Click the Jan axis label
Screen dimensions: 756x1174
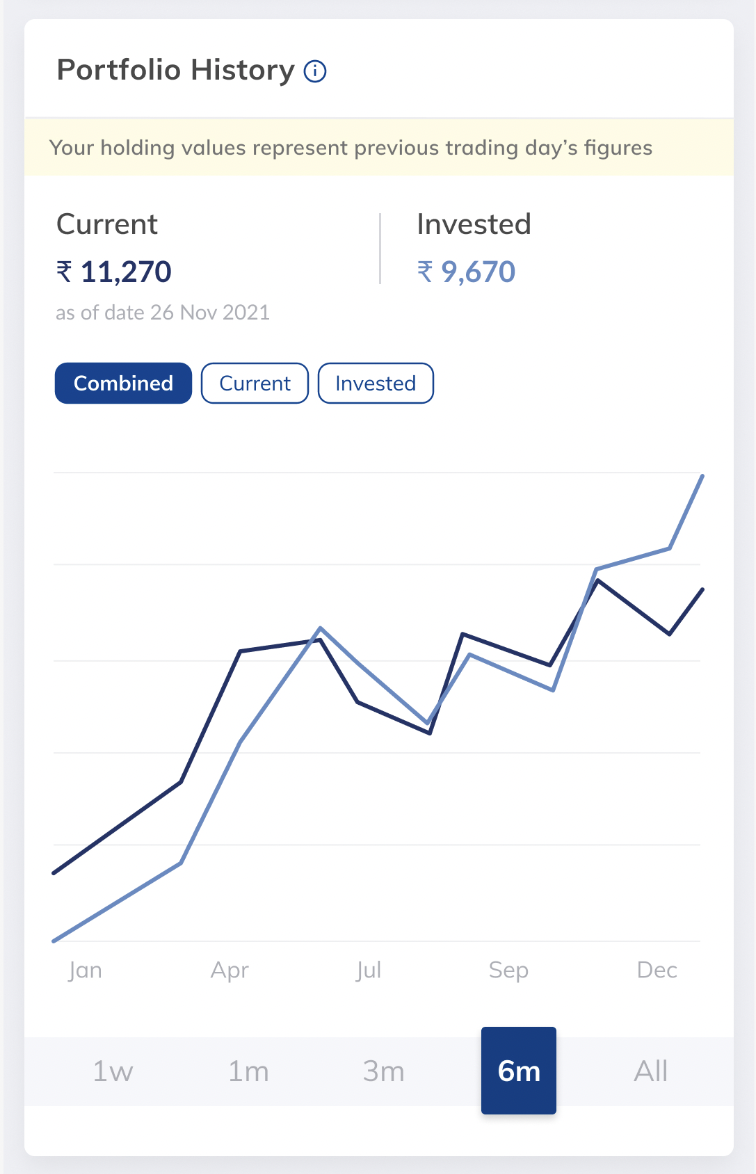point(85,969)
